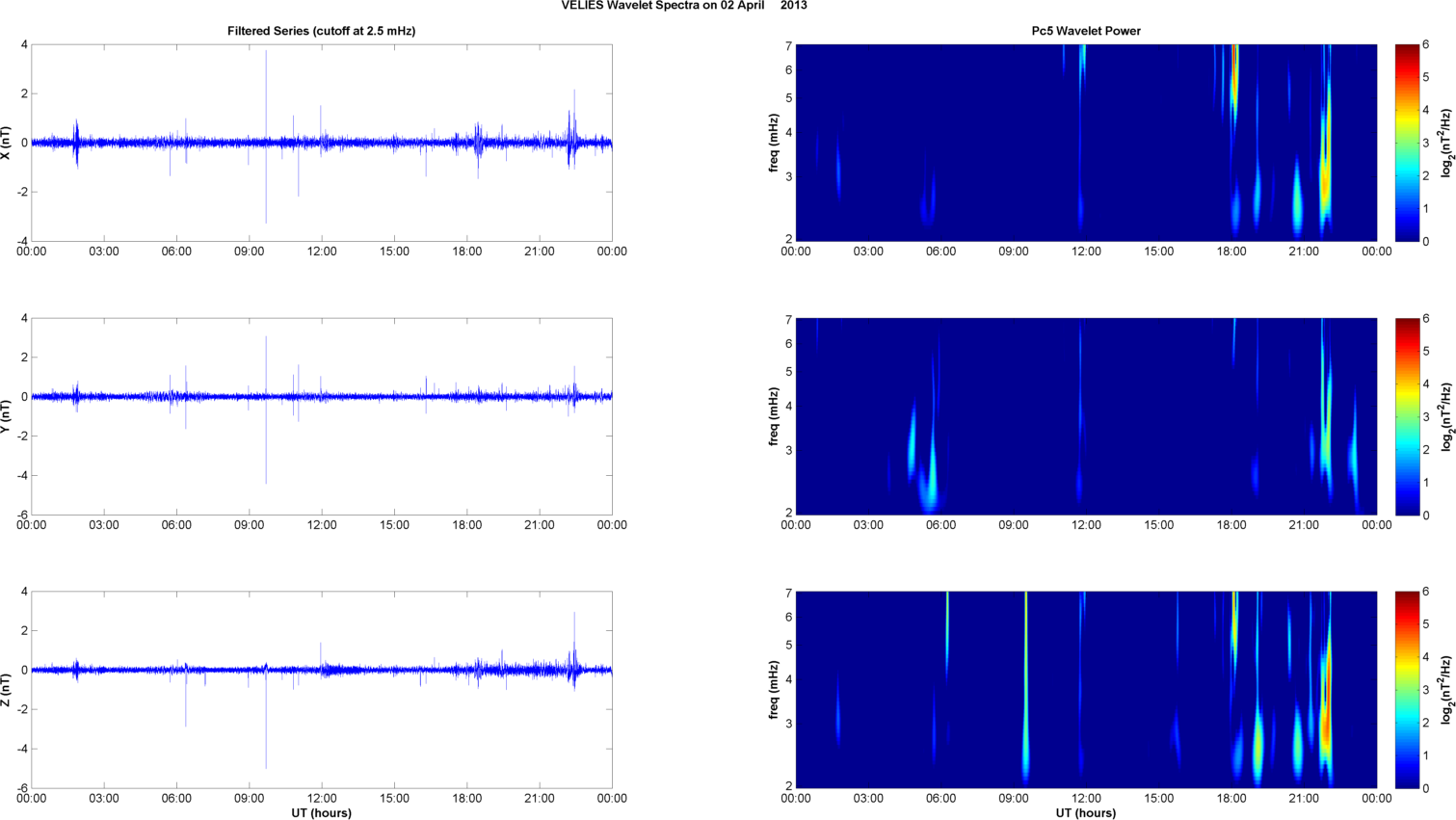Image resolution: width=1456 pixels, height=820 pixels.
Task: Click the top wavelet plot's colorbar
Action: (1407, 143)
